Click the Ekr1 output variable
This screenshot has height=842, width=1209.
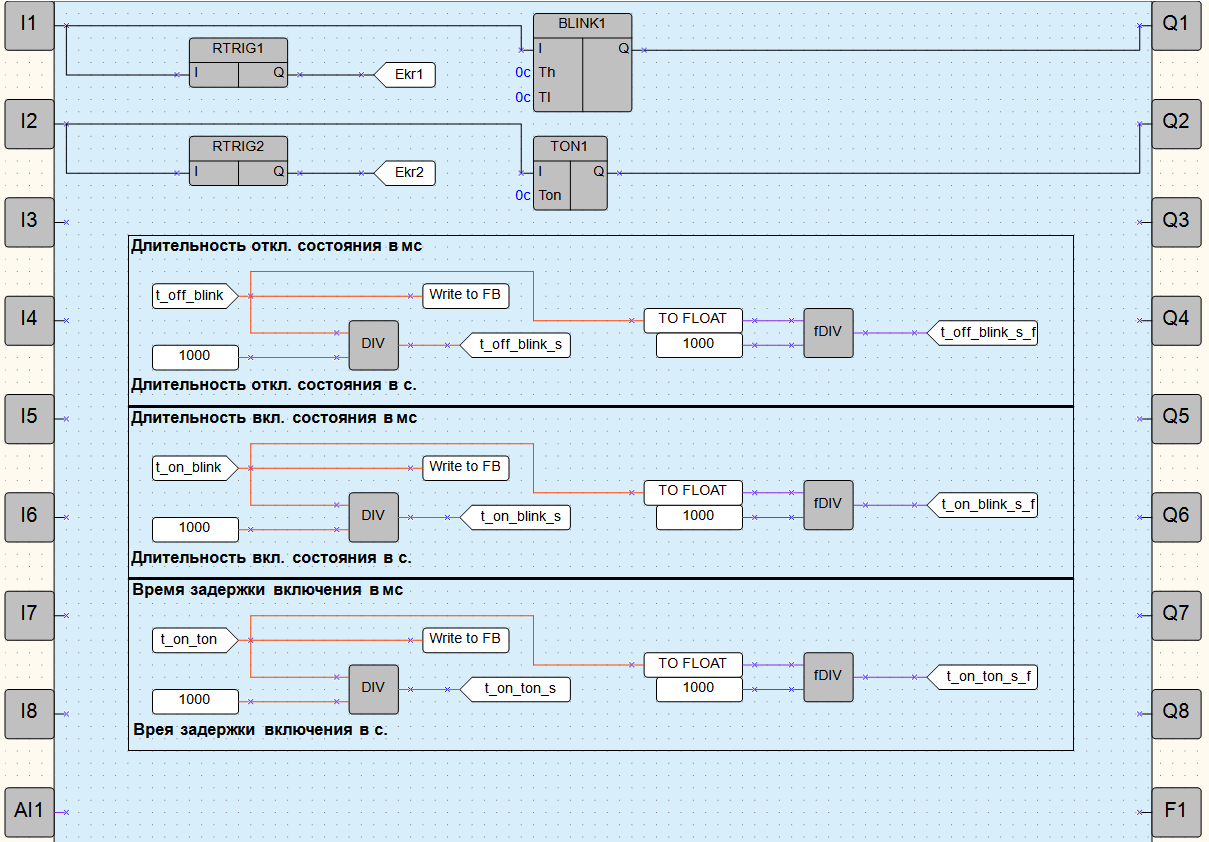coord(408,75)
